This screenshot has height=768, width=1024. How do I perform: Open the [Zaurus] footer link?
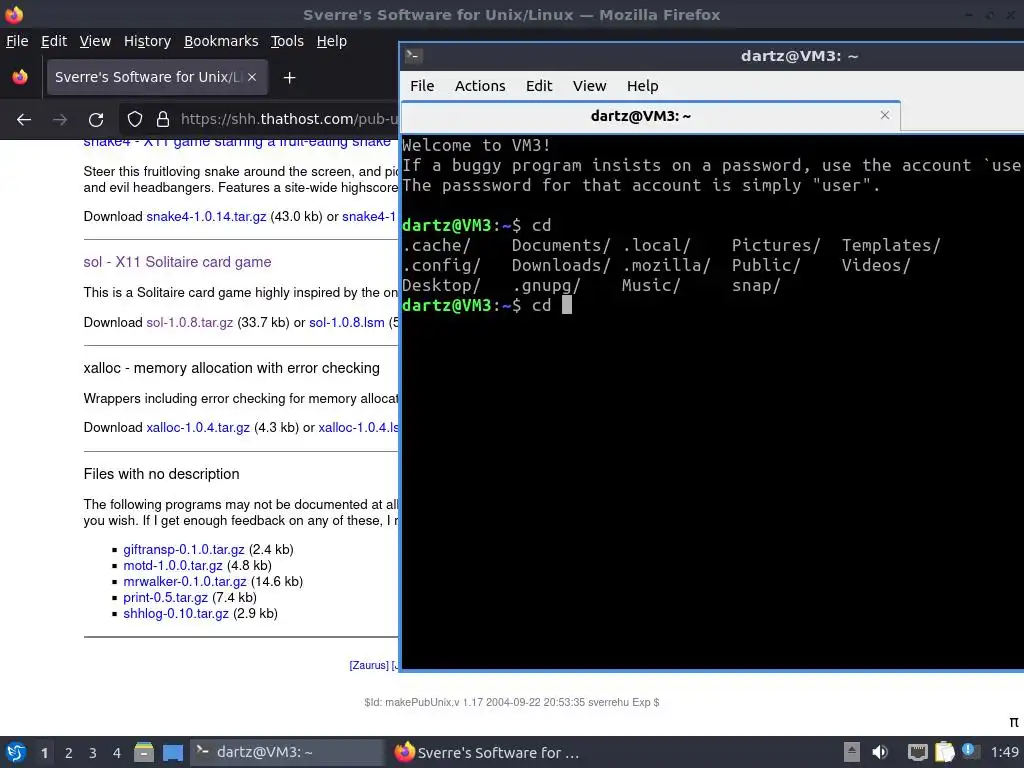tap(369, 665)
